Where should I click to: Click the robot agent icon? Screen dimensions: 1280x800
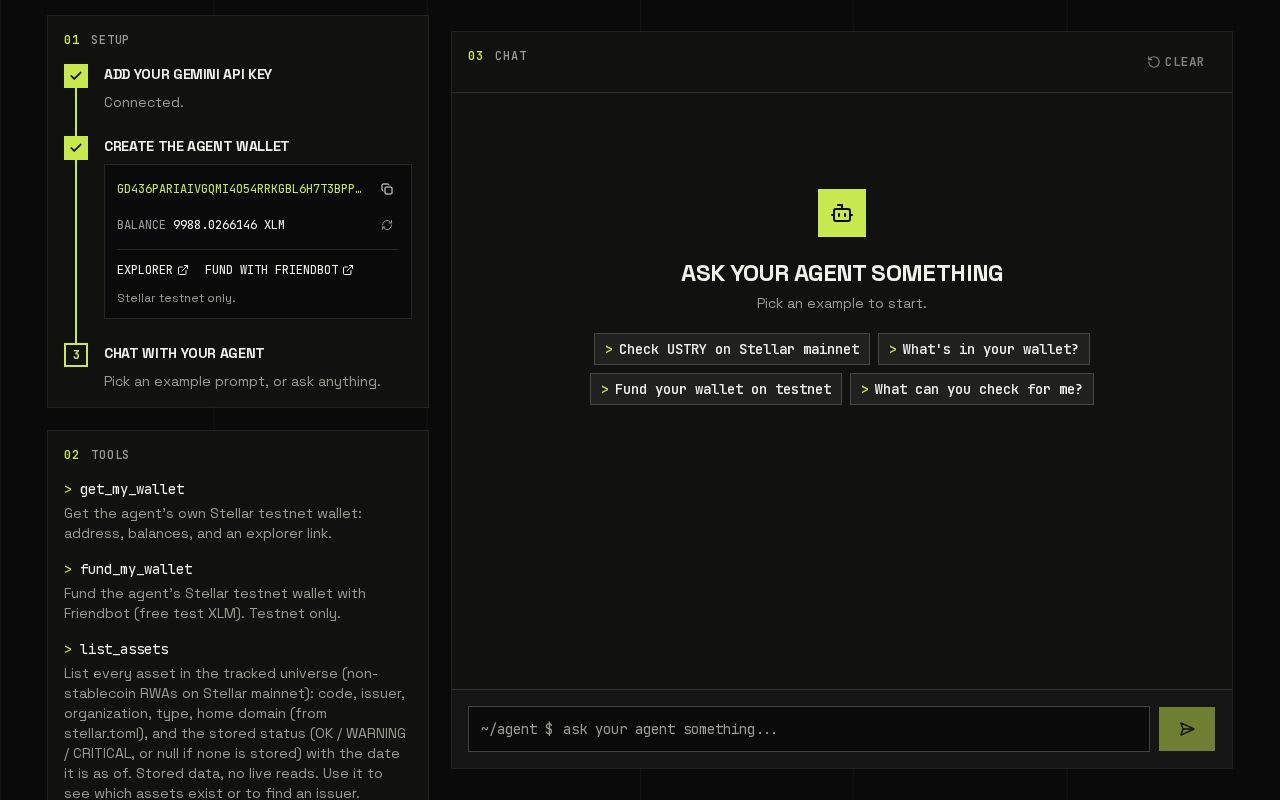click(842, 213)
